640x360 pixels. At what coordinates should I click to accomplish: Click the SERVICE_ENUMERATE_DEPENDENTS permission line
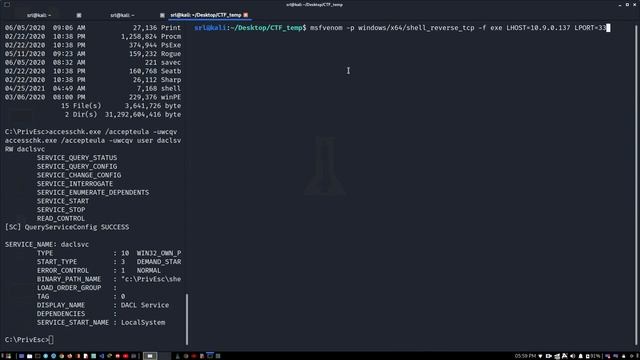pos(93,192)
